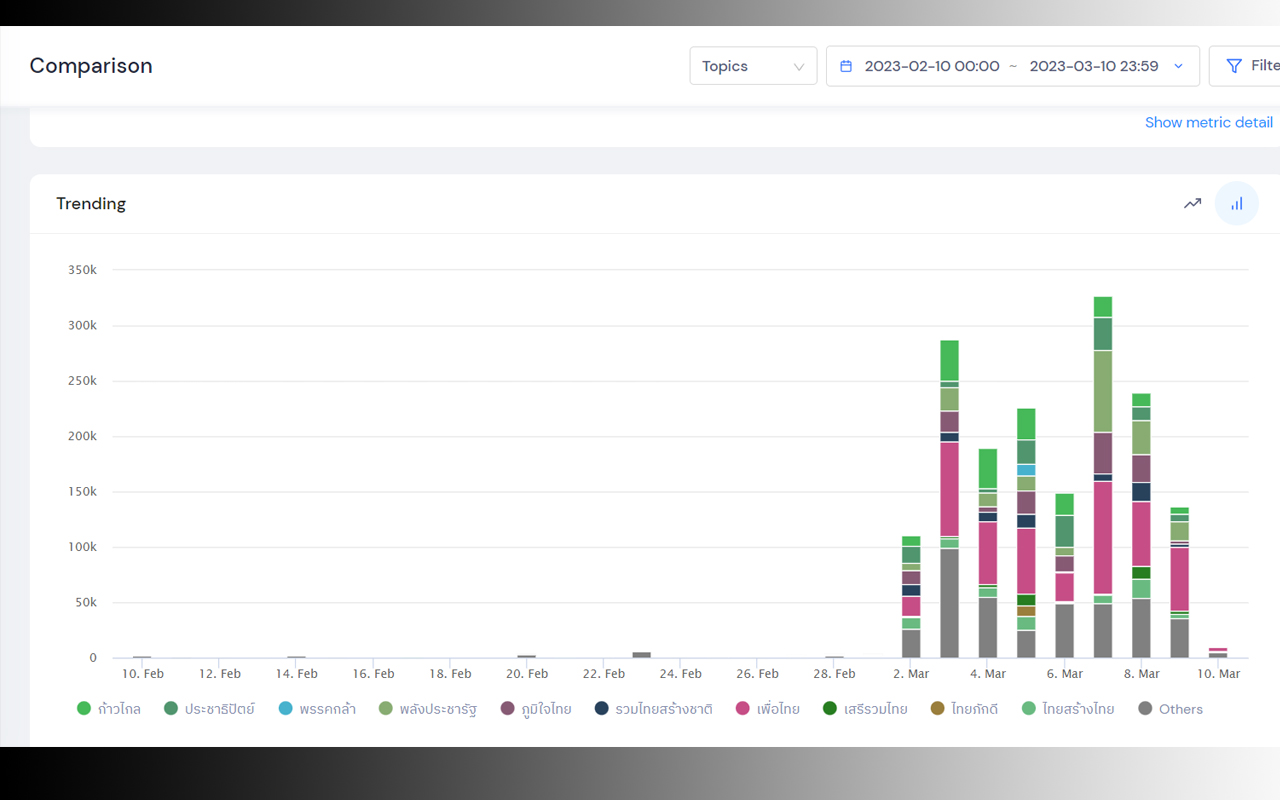Click the Filter button
This screenshot has height=800, width=1280.
click(x=1245, y=66)
